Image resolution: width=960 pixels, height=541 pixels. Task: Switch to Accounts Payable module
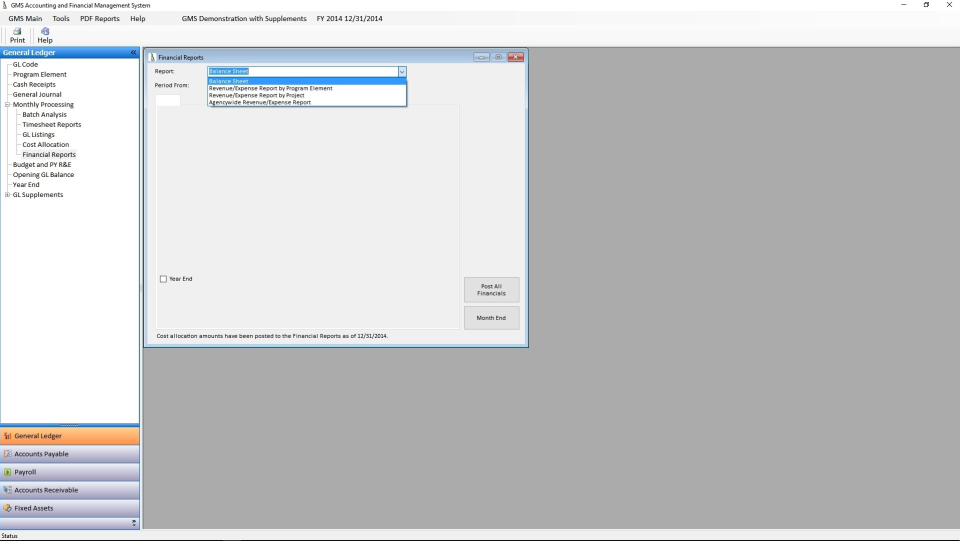pyautogui.click(x=70, y=454)
